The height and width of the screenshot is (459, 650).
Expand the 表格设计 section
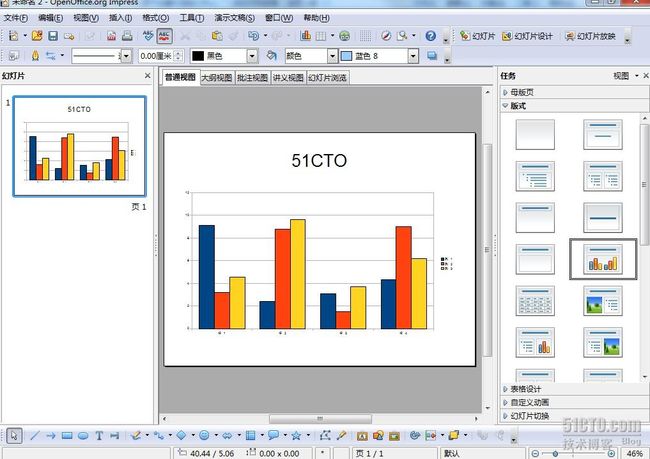[574, 389]
